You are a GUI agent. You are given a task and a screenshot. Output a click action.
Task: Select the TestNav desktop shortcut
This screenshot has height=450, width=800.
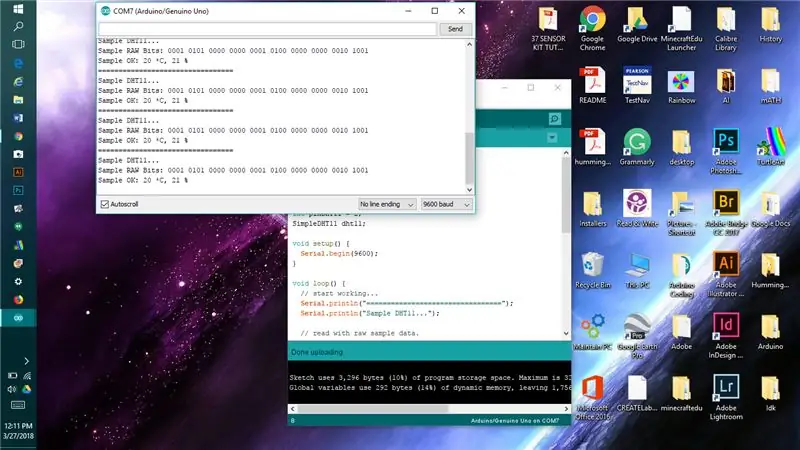637,85
